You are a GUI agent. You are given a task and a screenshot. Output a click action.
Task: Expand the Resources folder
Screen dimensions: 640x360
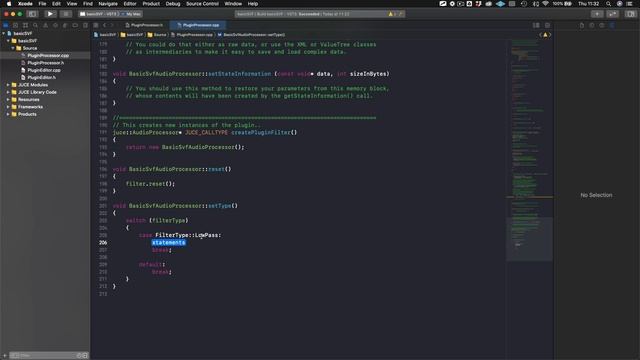pos(8,100)
